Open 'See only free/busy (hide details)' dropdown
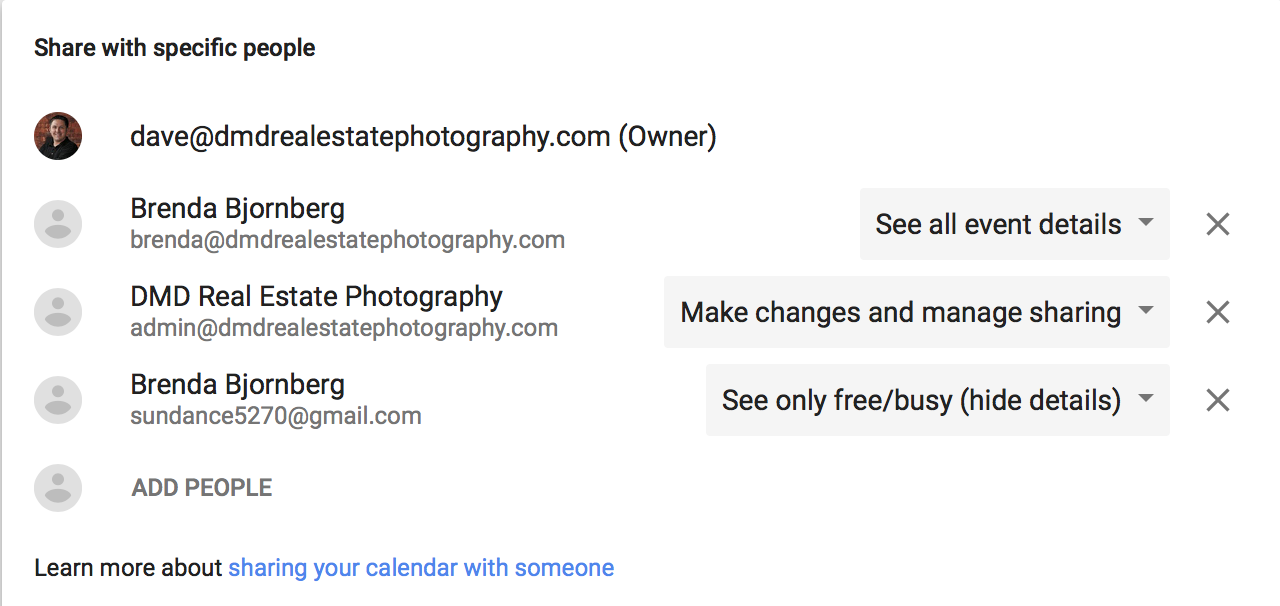 [x=938, y=400]
